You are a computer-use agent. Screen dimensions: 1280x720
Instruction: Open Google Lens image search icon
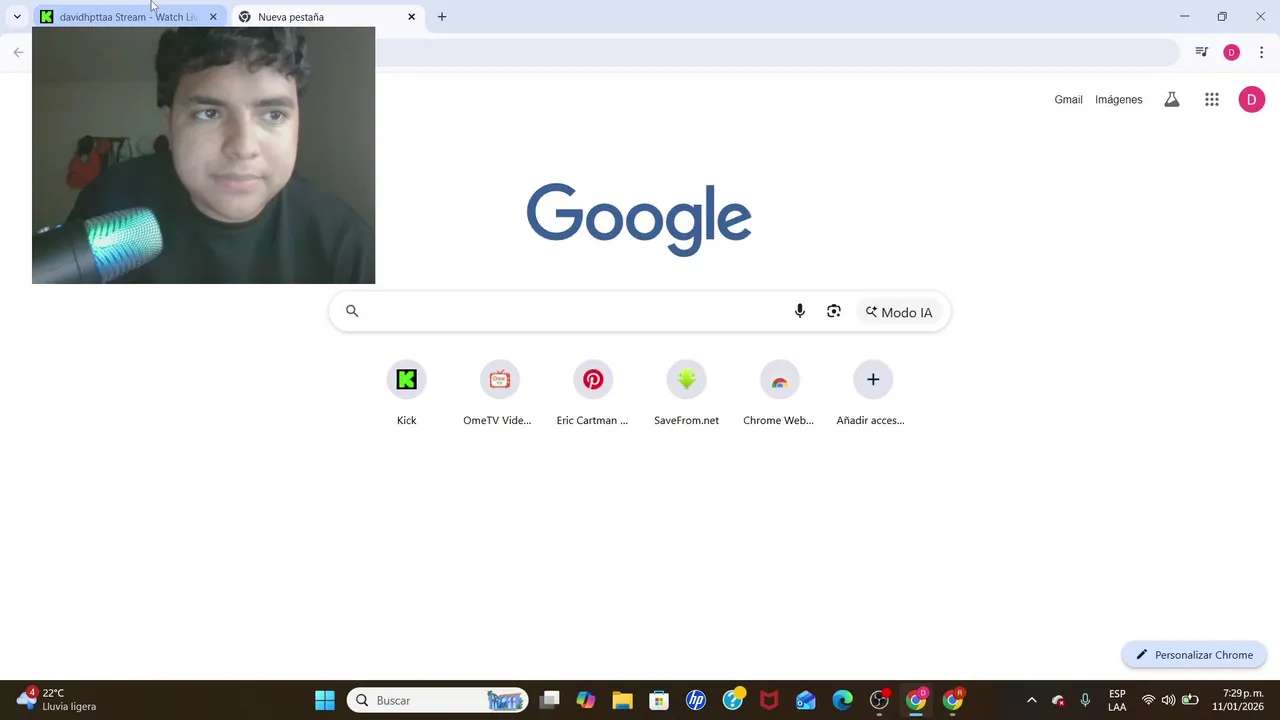point(834,311)
